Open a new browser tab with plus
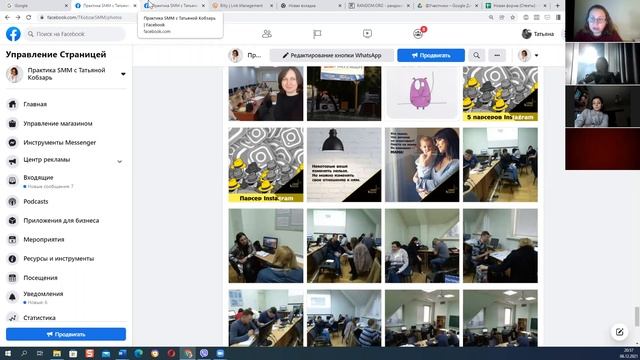Screen dimensions: 640x360 pyautogui.click(x=558, y=6)
